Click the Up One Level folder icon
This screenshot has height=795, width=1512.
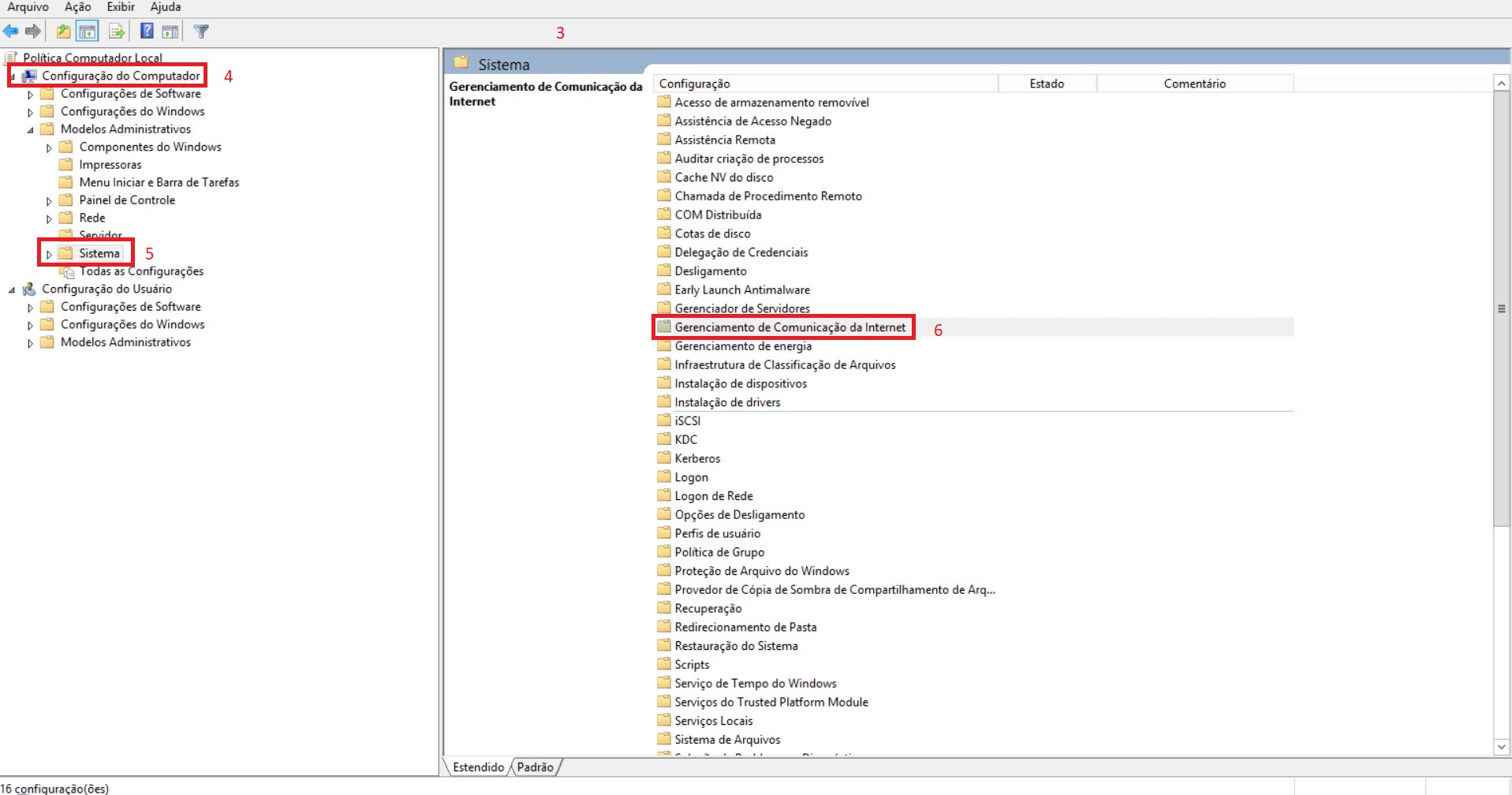pyautogui.click(x=63, y=32)
